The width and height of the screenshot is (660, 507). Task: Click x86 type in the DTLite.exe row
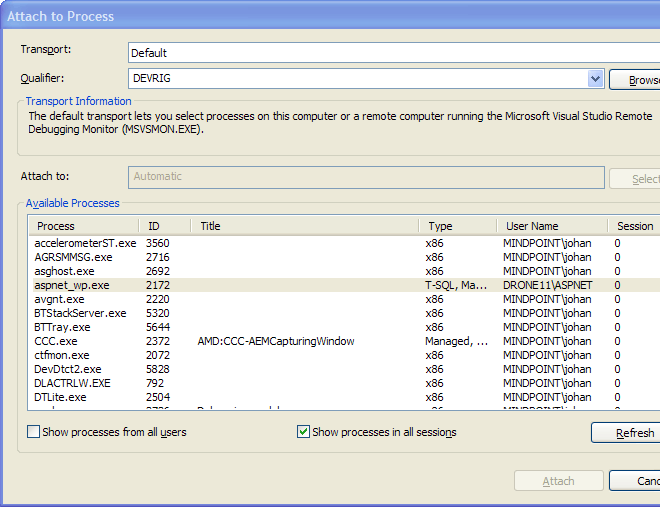[x=434, y=397]
